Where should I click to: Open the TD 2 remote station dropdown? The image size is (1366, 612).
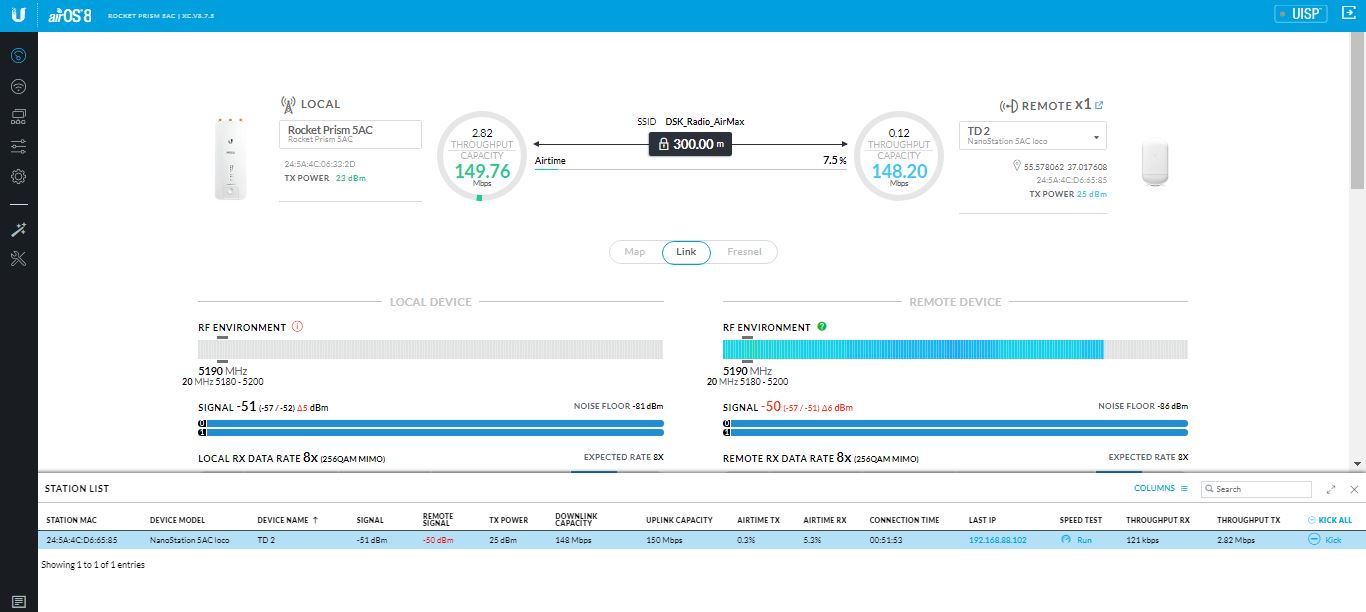tap(1033, 136)
